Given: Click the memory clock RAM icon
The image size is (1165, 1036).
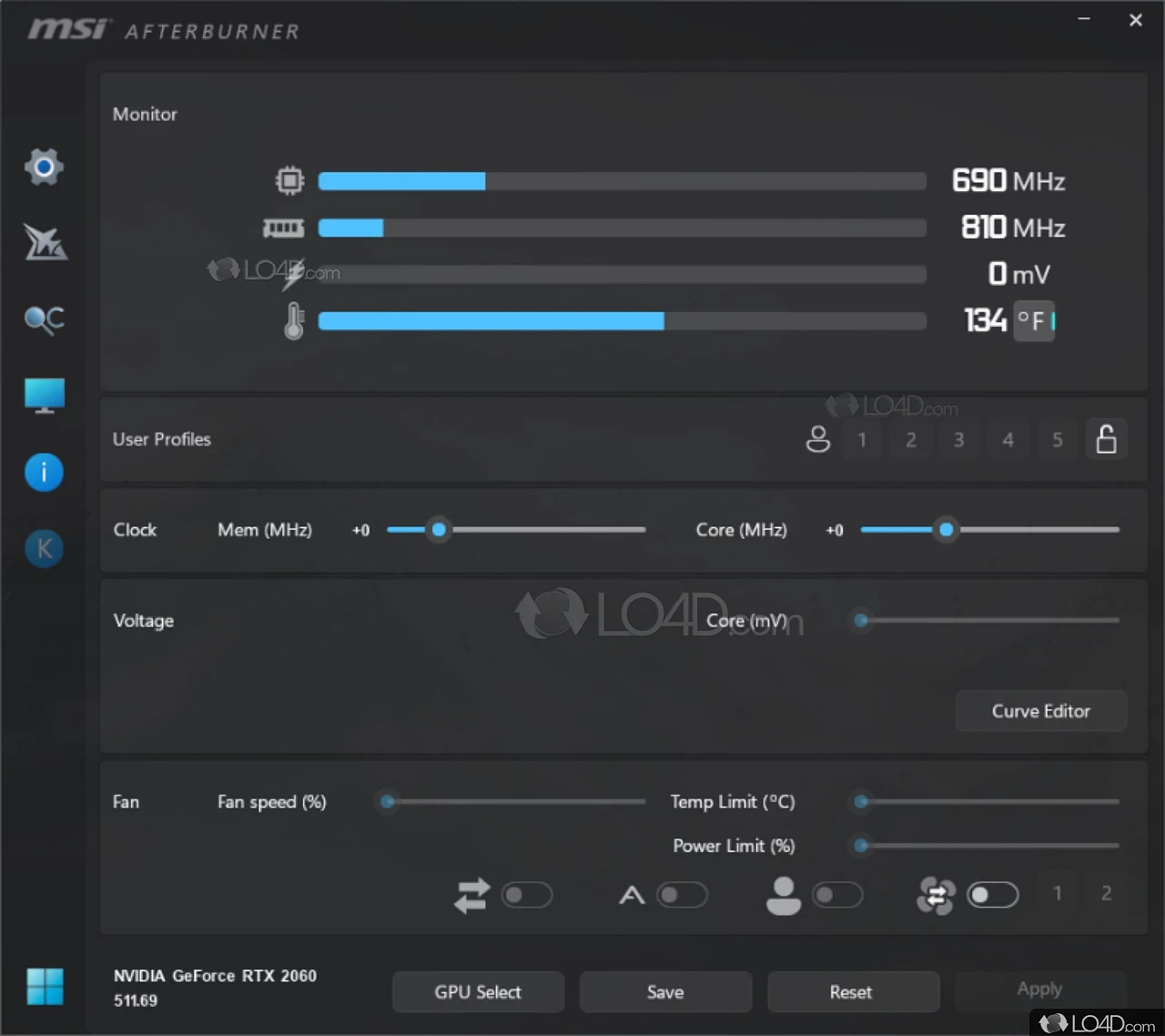Looking at the screenshot, I should click(x=283, y=228).
